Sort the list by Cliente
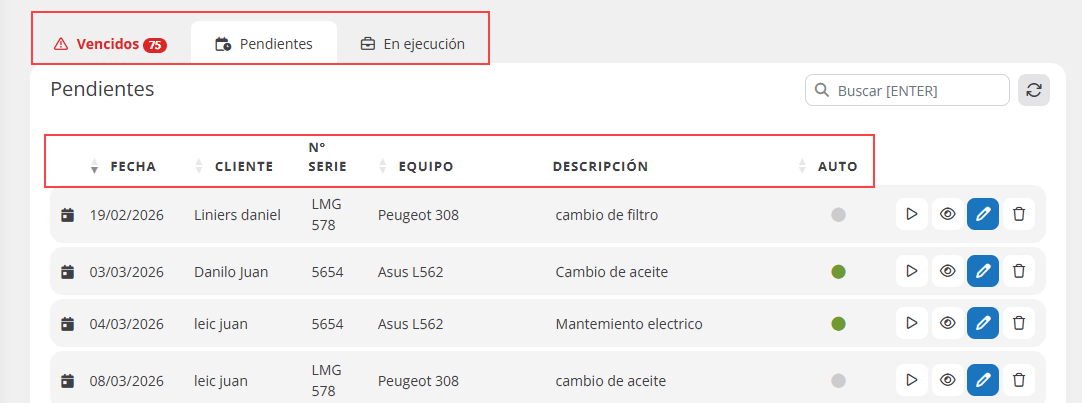Viewport: 1082px width, 403px height. (x=243, y=167)
